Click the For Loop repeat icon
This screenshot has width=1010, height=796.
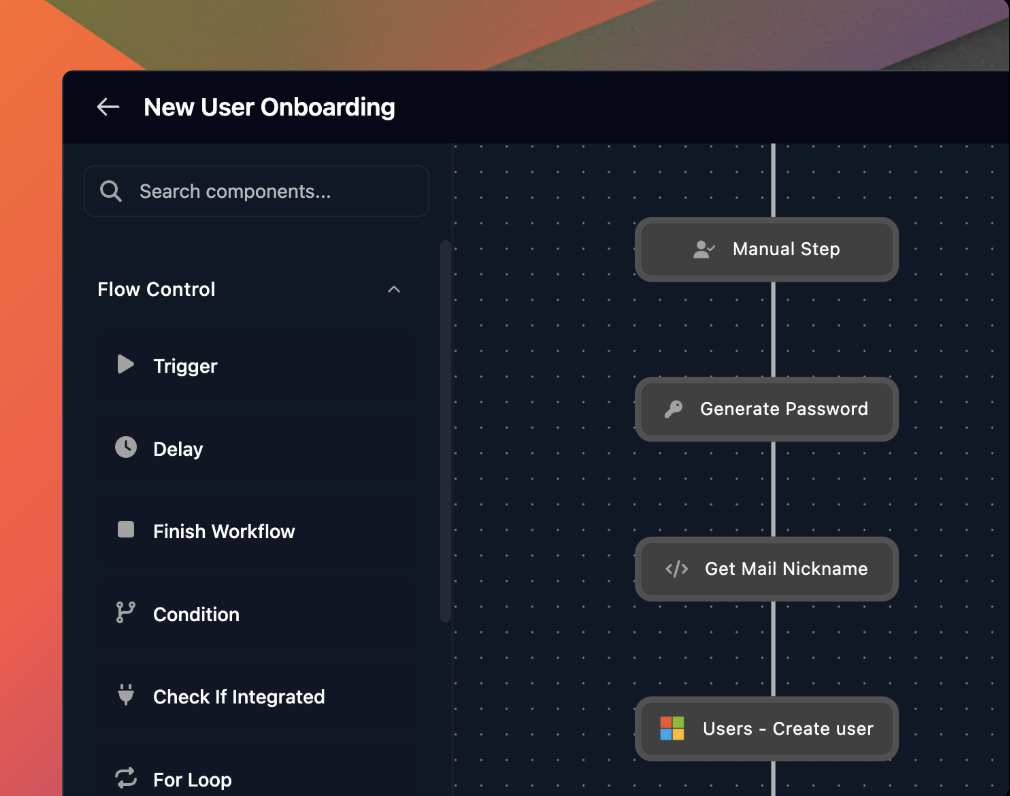coord(126,778)
